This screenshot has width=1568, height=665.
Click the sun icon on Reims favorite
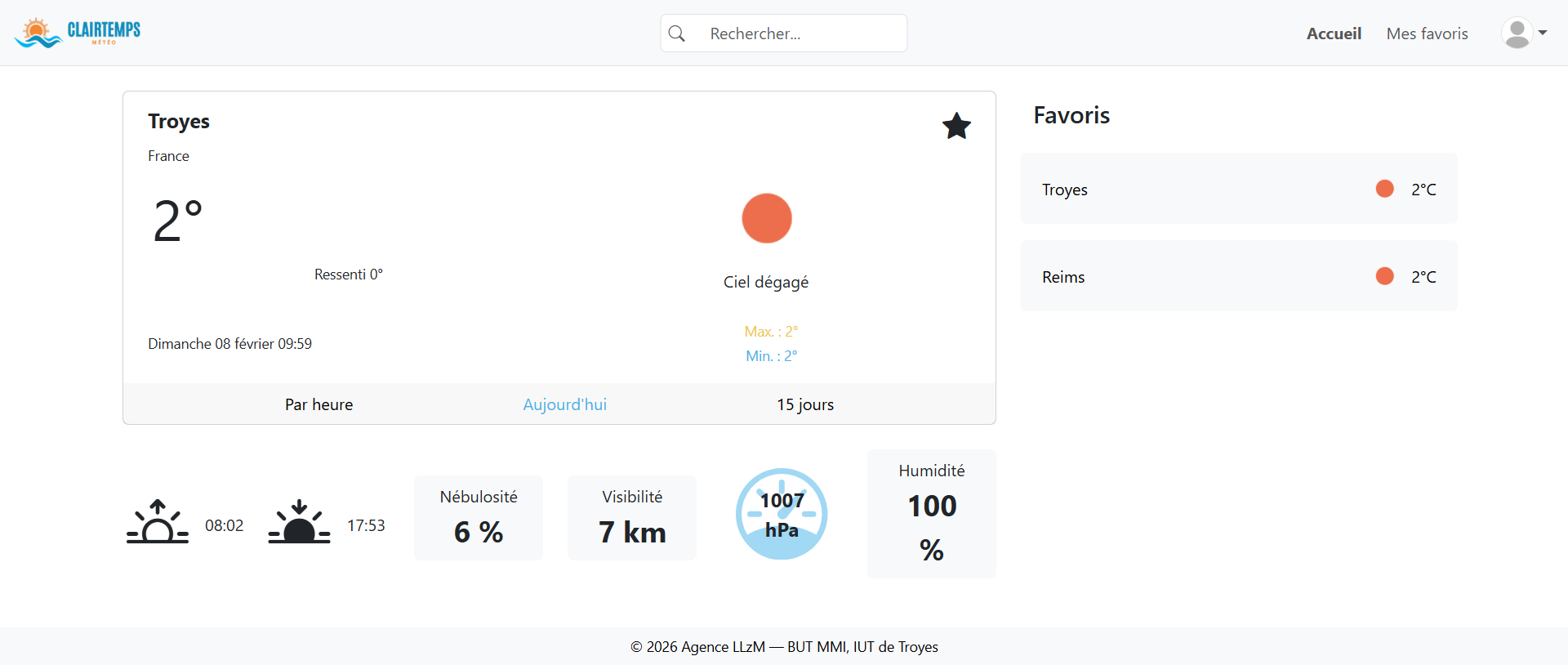1384,276
